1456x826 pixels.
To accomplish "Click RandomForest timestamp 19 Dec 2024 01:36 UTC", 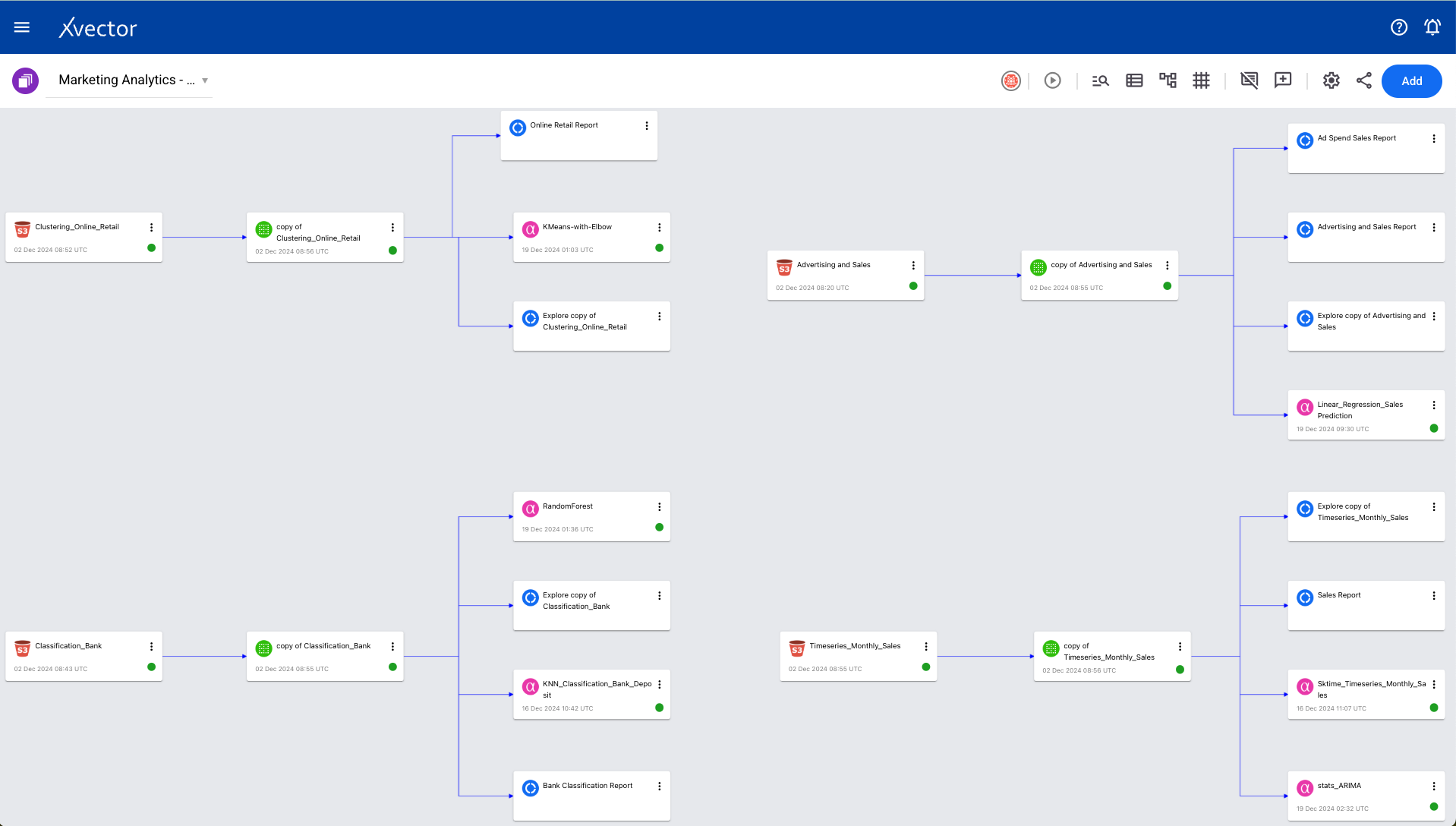I will pos(557,529).
